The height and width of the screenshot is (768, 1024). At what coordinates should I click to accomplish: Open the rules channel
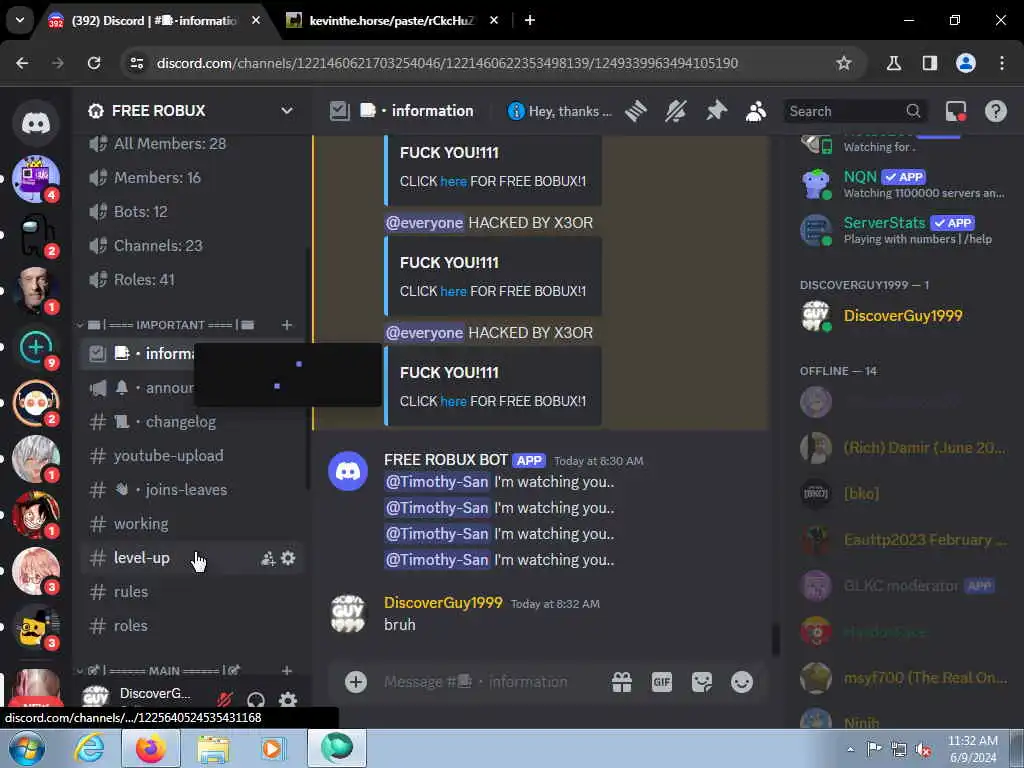click(192, 592)
